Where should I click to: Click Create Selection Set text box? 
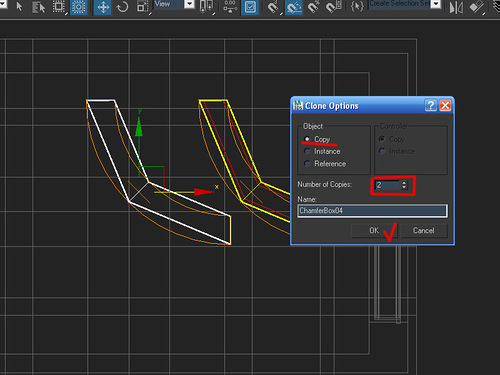(x=399, y=4)
